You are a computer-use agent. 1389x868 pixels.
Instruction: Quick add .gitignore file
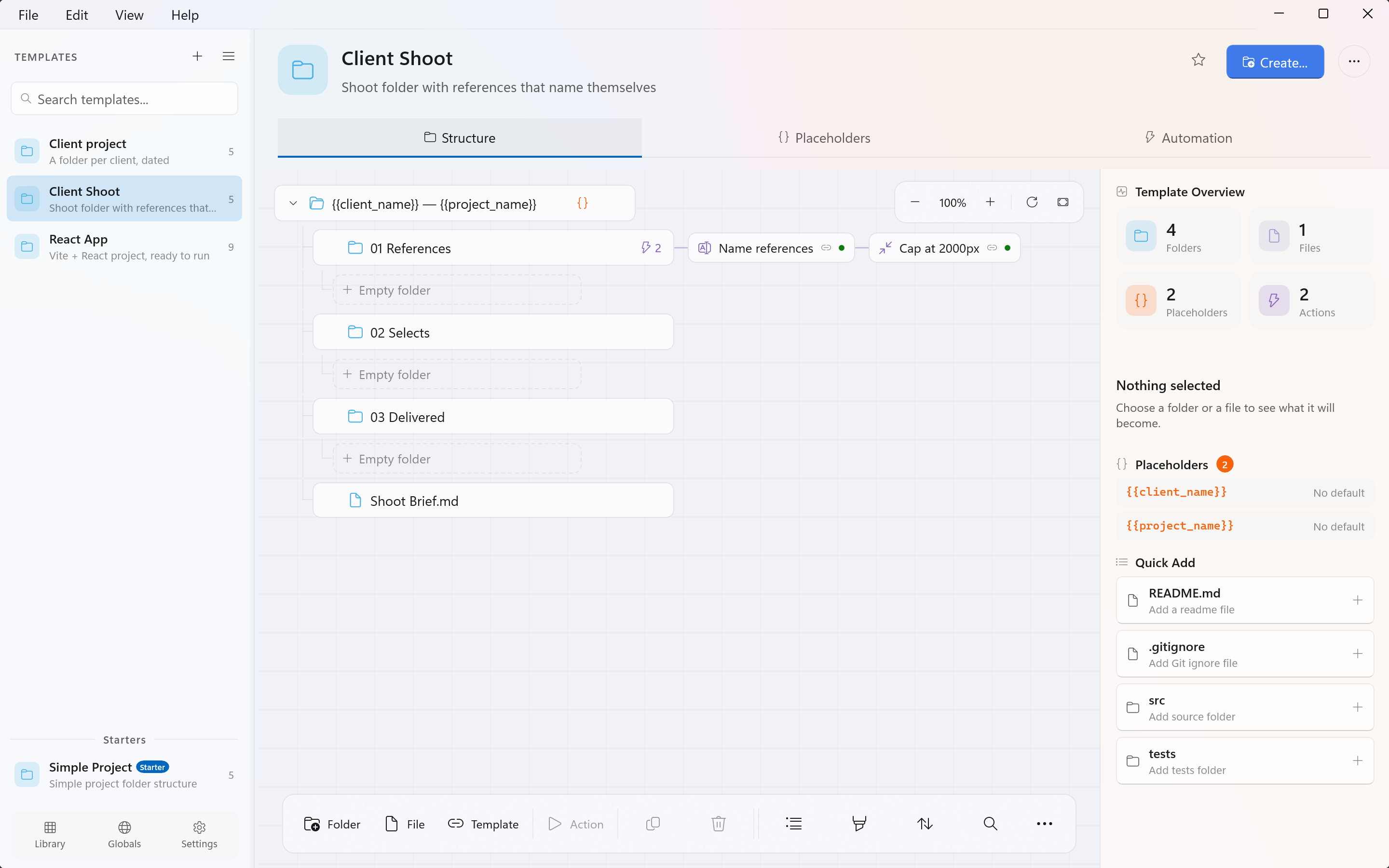point(1244,654)
